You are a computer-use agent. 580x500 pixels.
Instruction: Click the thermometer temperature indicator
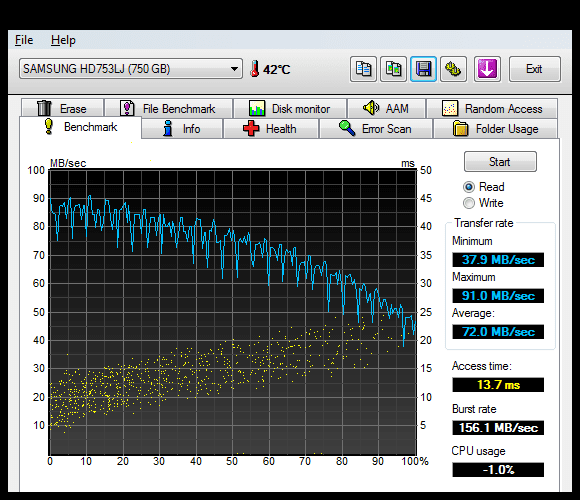click(x=270, y=69)
